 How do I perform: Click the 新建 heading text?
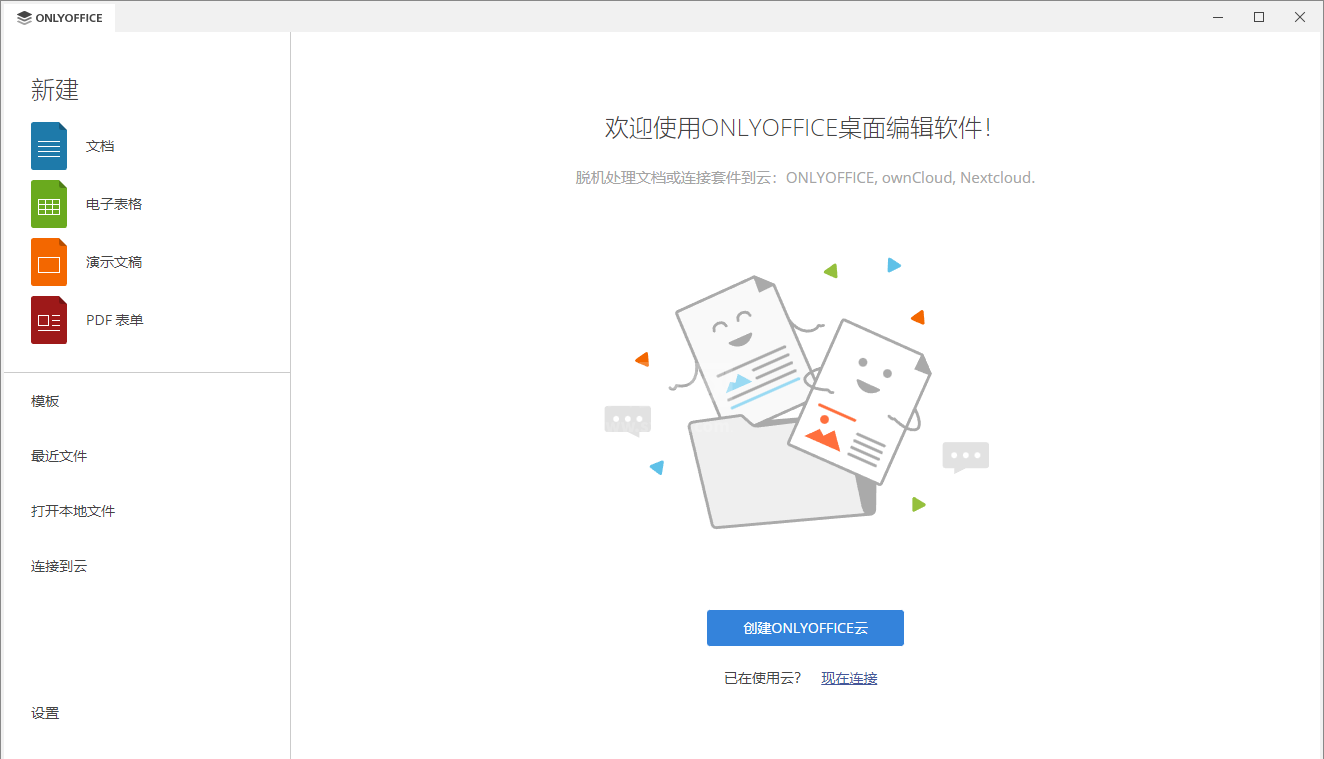[x=55, y=90]
